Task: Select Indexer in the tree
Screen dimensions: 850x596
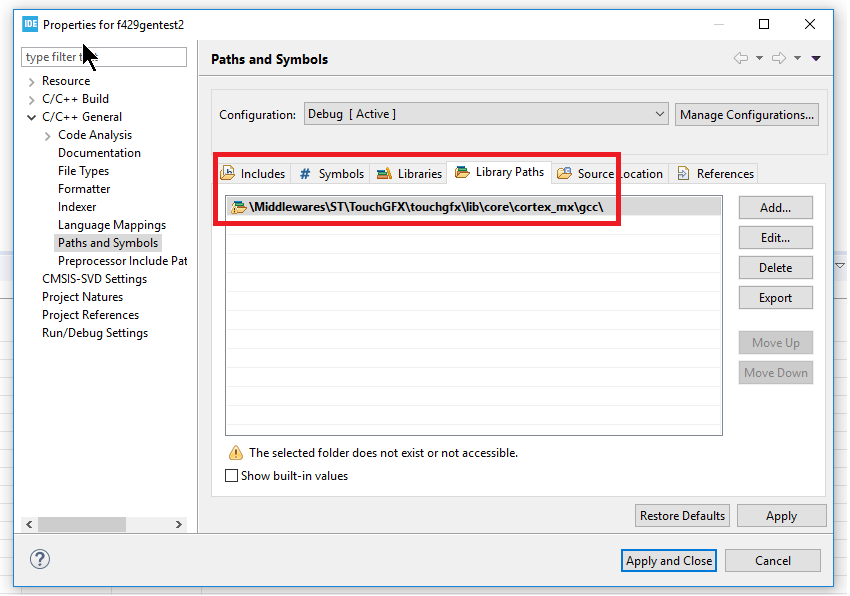Action: 77,207
